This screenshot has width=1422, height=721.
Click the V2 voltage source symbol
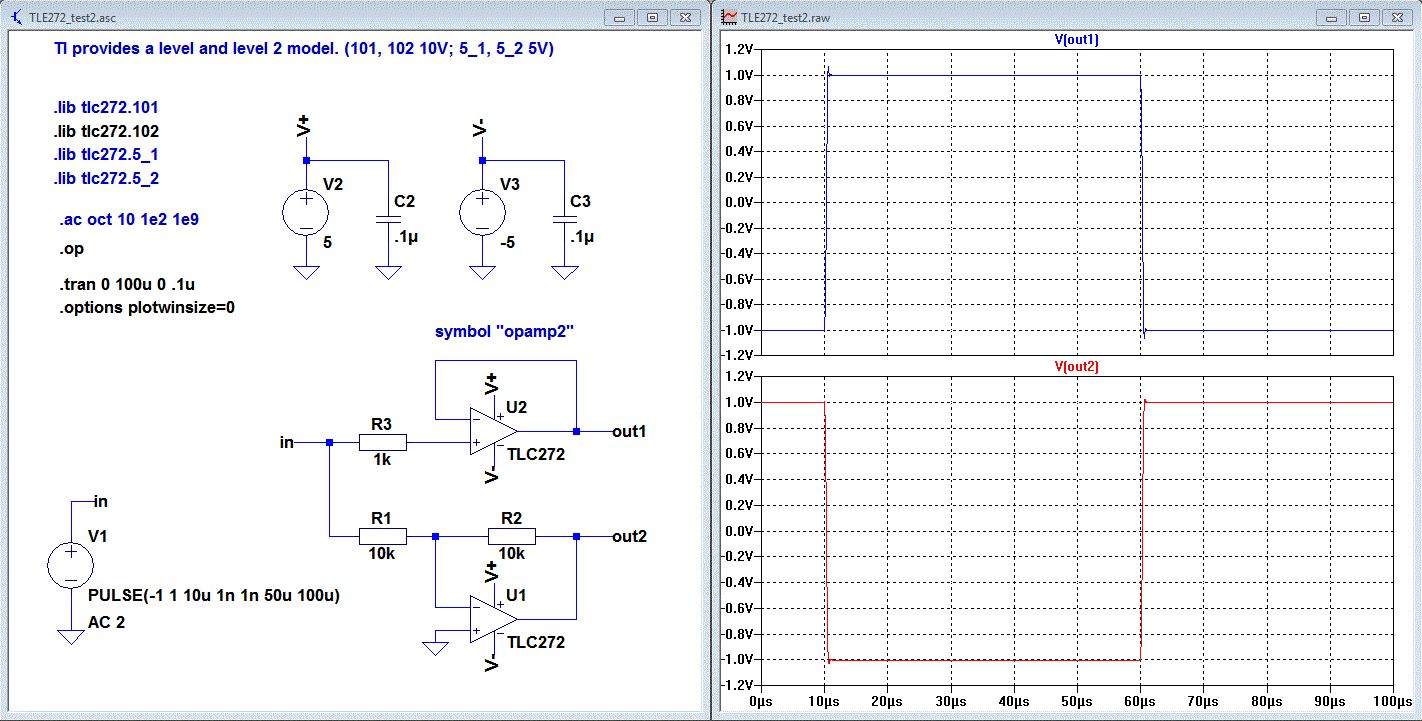(x=306, y=213)
